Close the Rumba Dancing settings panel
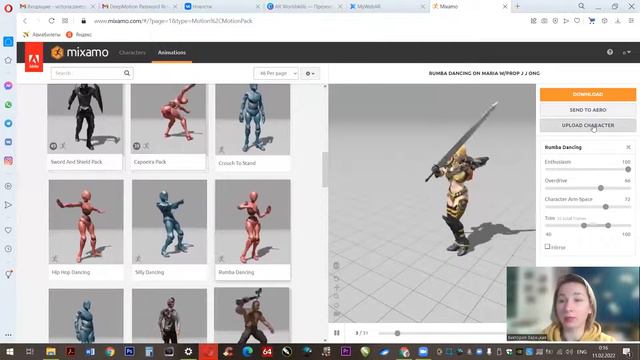 point(628,147)
